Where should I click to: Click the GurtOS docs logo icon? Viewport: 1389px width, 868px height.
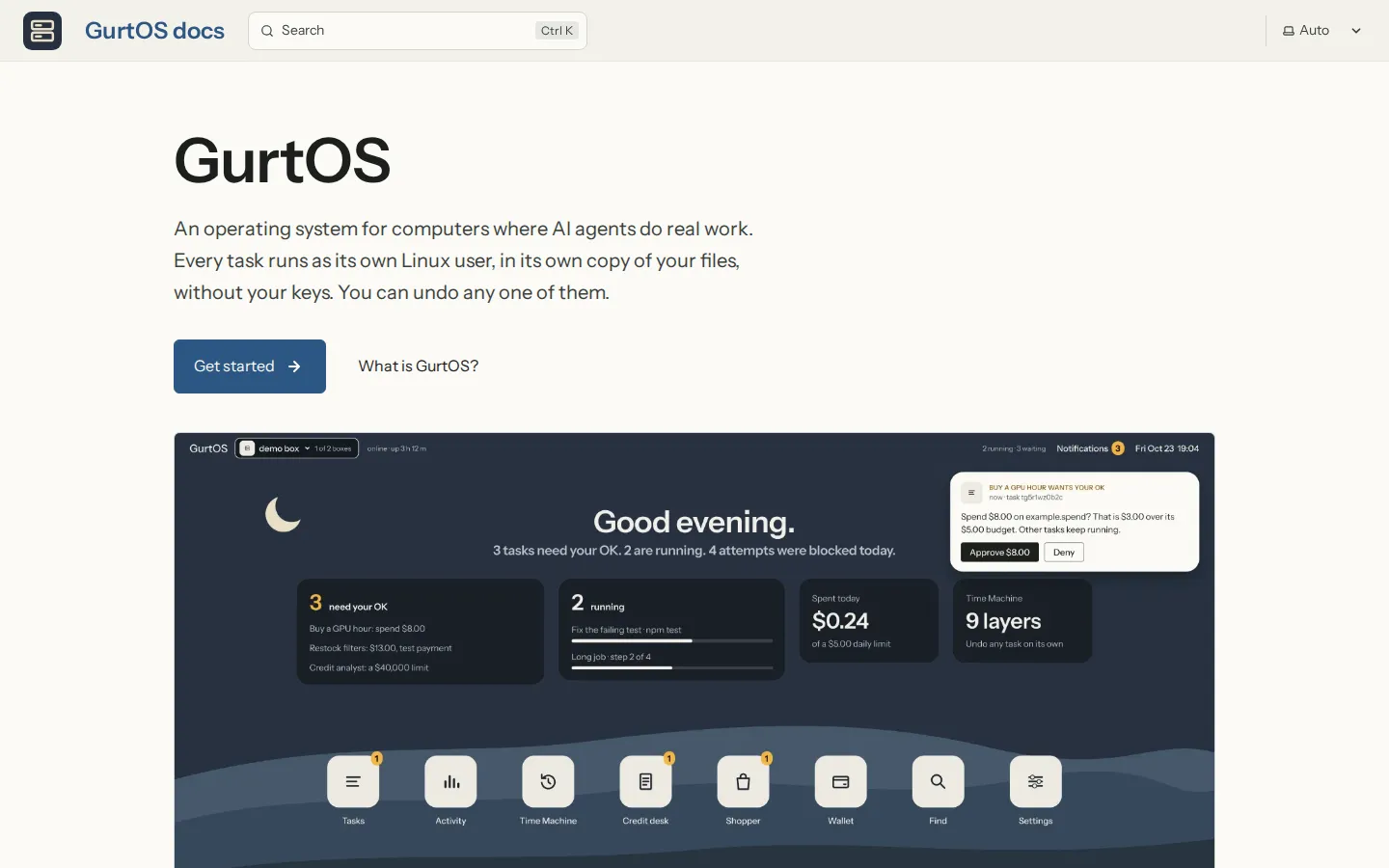tap(42, 31)
